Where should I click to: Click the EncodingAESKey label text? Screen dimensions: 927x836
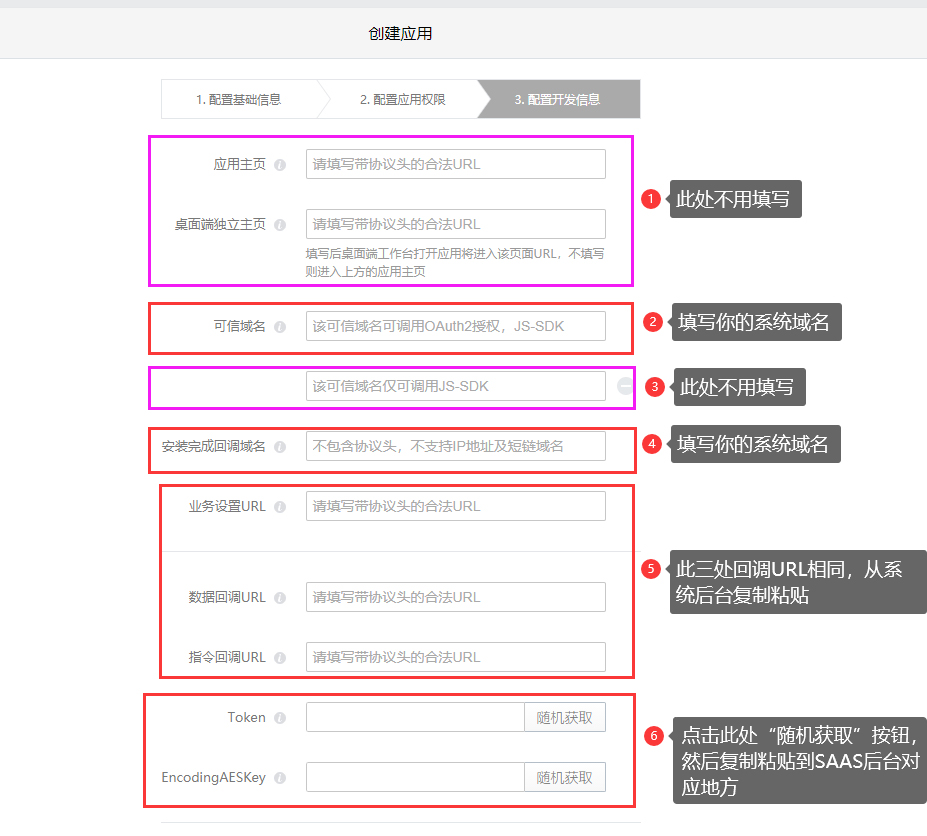pos(213,777)
